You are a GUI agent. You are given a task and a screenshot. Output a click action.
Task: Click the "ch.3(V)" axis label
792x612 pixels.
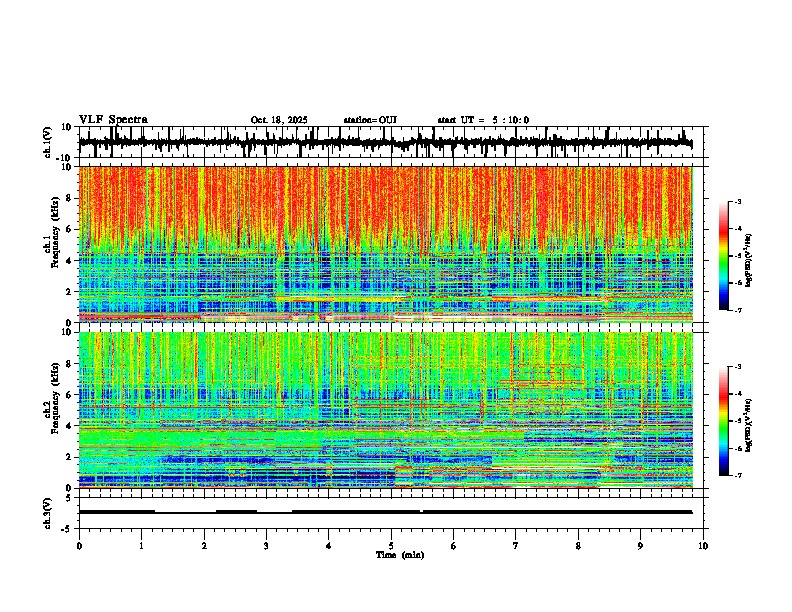click(x=48, y=513)
